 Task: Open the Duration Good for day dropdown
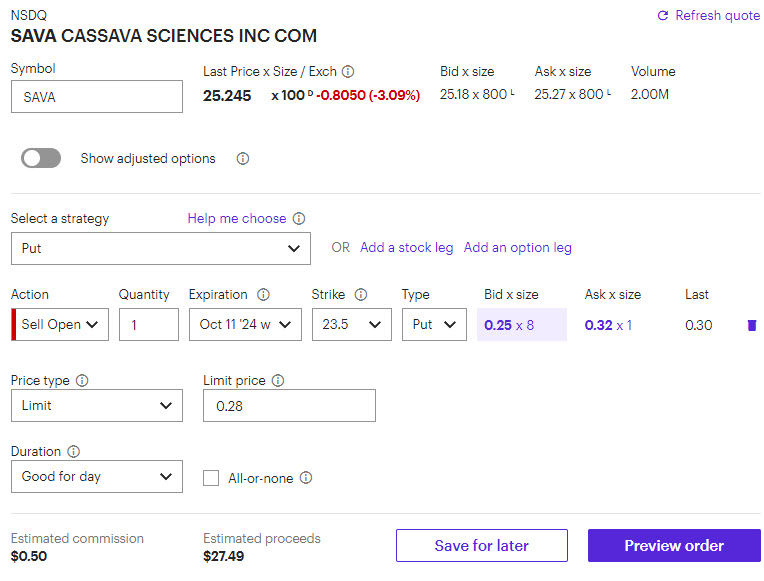pos(96,477)
